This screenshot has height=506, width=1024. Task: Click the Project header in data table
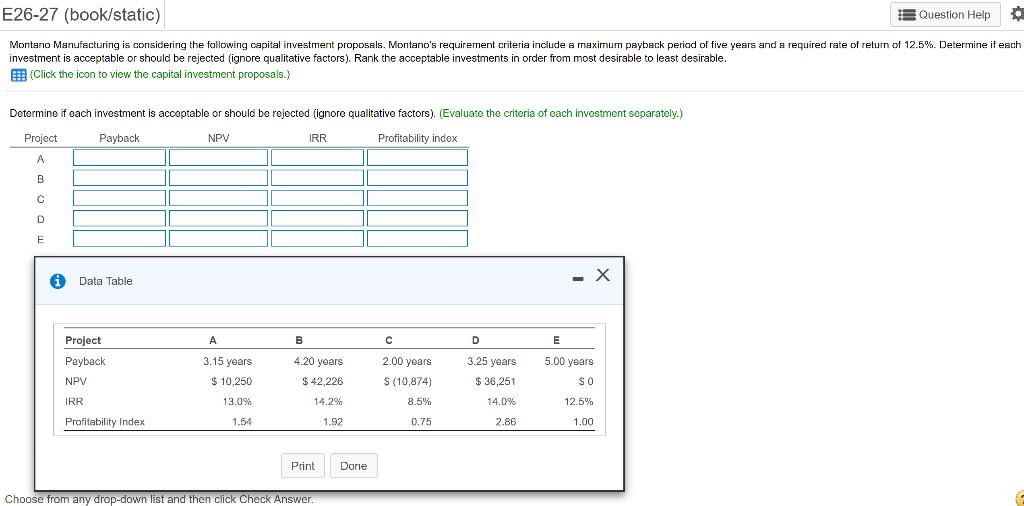pyautogui.click(x=83, y=340)
